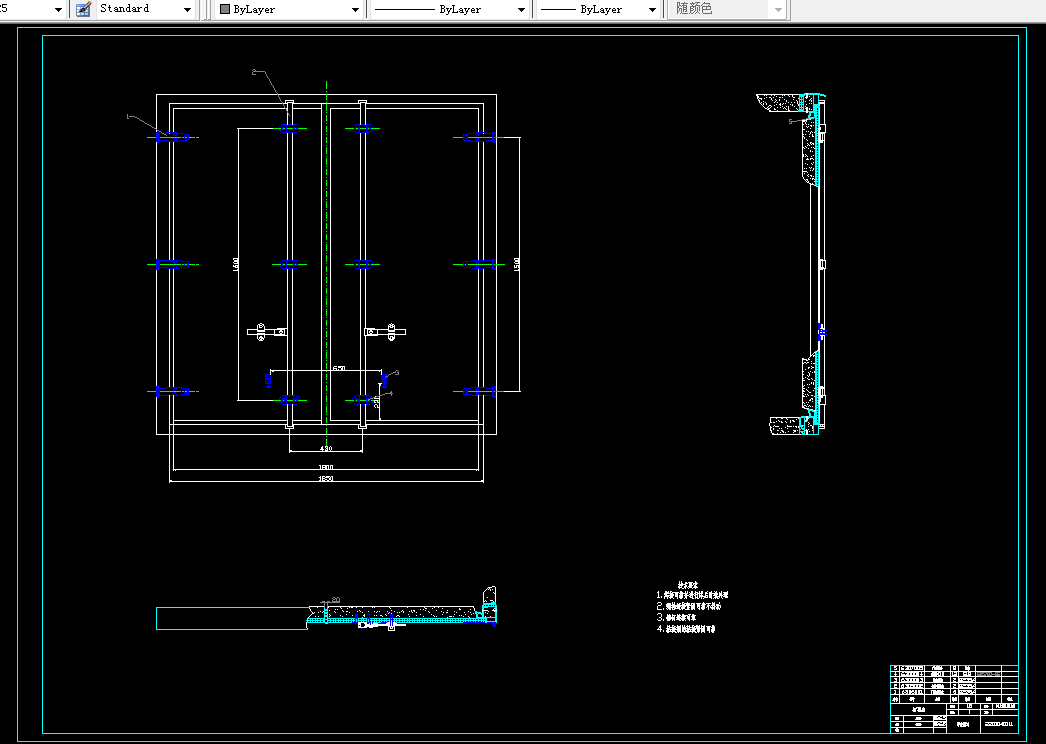
Task: Click the title block in the bottom-right corner
Action: [x=955, y=698]
